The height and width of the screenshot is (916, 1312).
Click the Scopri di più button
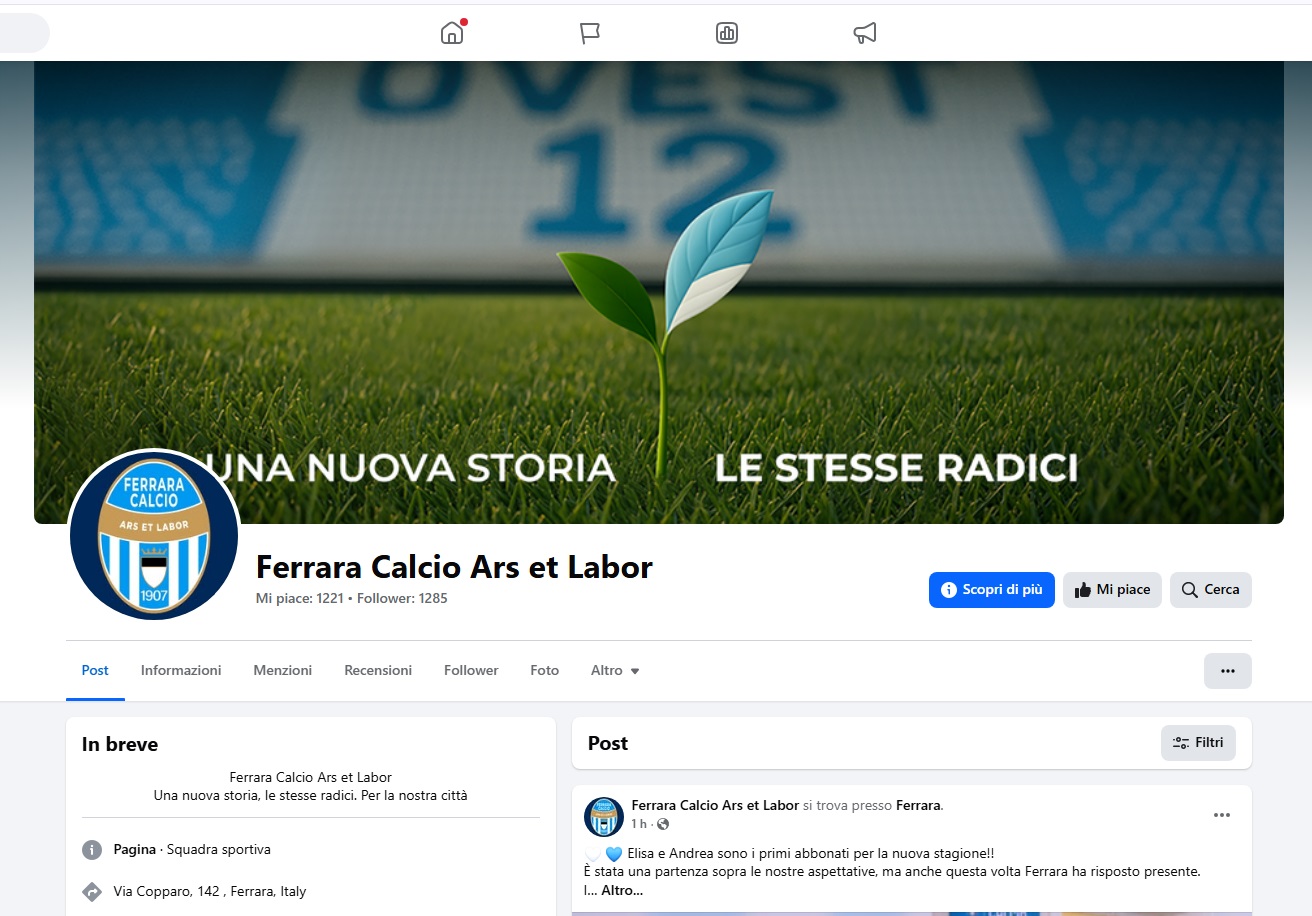pyautogui.click(x=991, y=590)
